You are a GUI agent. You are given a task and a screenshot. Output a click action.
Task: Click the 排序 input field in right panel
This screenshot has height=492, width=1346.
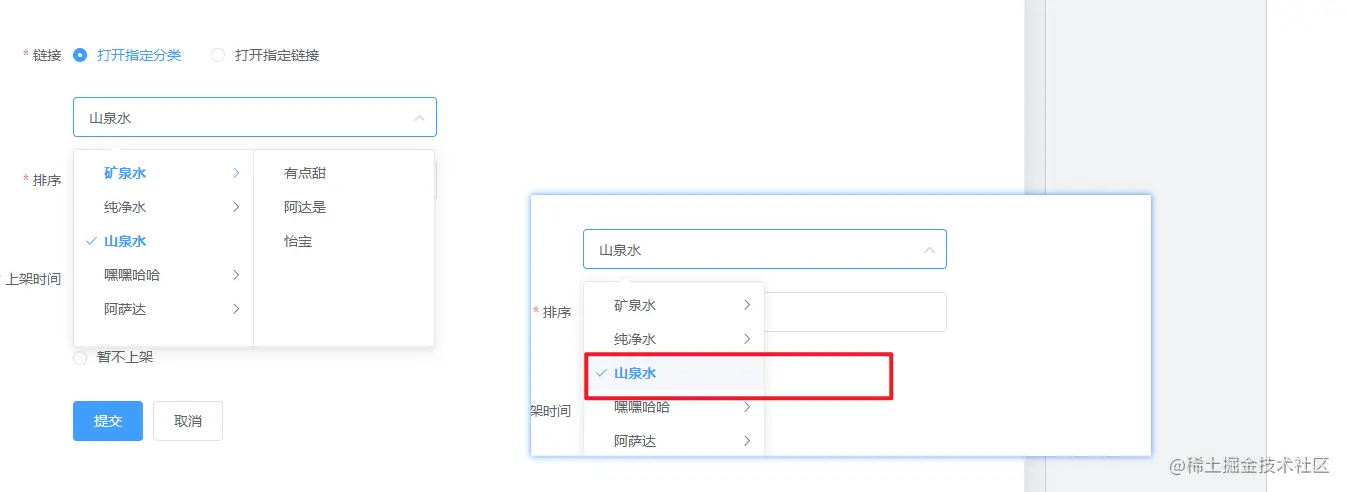(855, 312)
